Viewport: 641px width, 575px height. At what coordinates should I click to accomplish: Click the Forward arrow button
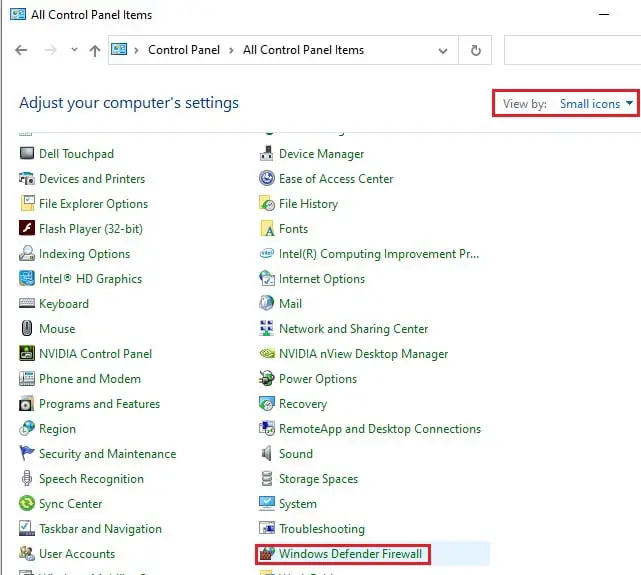[x=50, y=50]
